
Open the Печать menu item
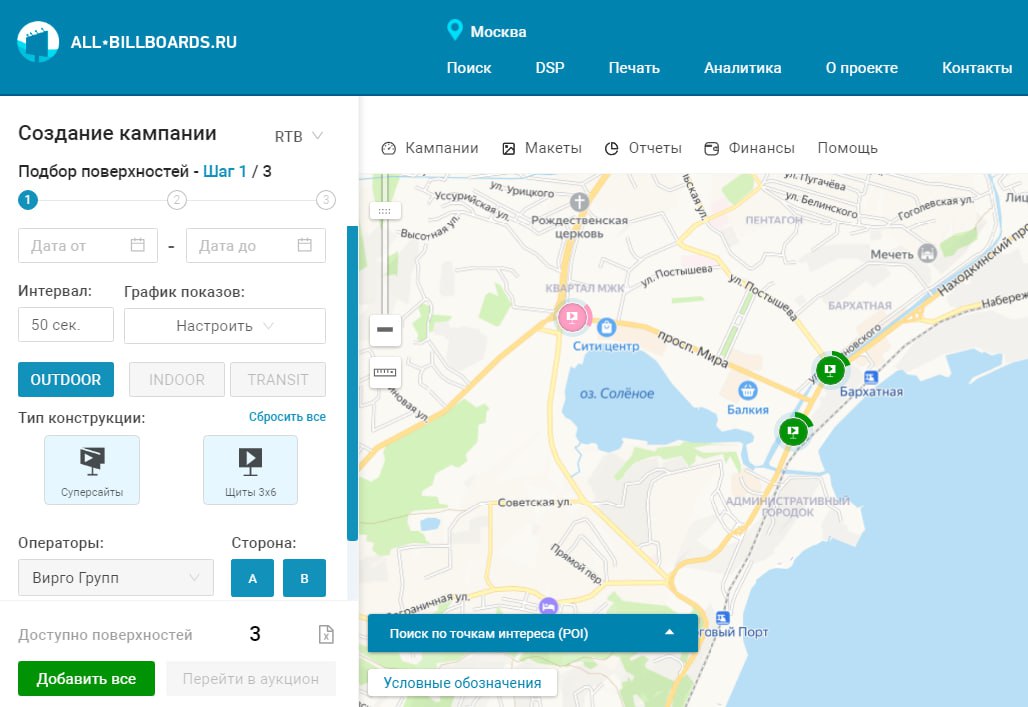634,68
